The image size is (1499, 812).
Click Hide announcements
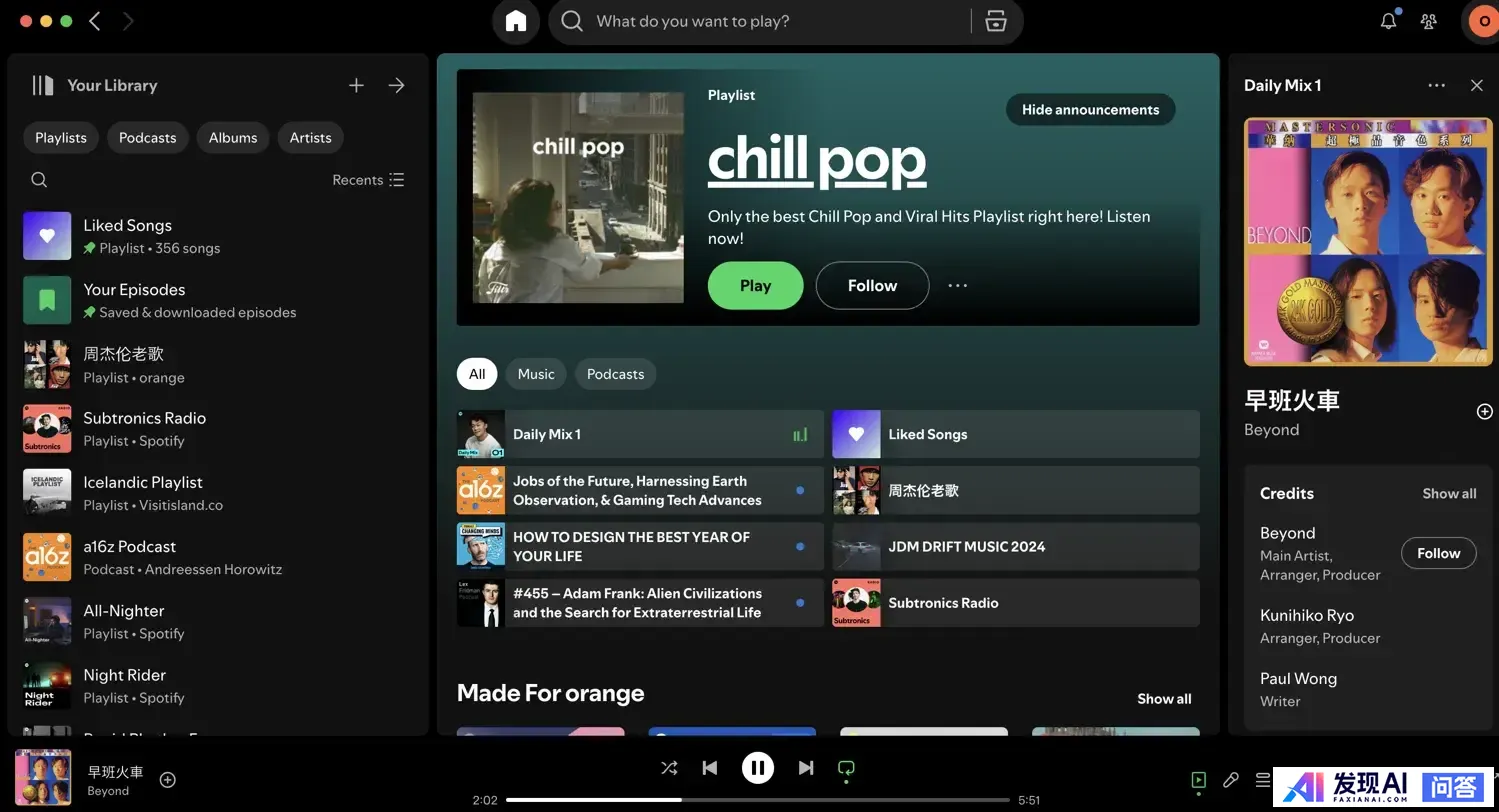pyautogui.click(x=1090, y=110)
